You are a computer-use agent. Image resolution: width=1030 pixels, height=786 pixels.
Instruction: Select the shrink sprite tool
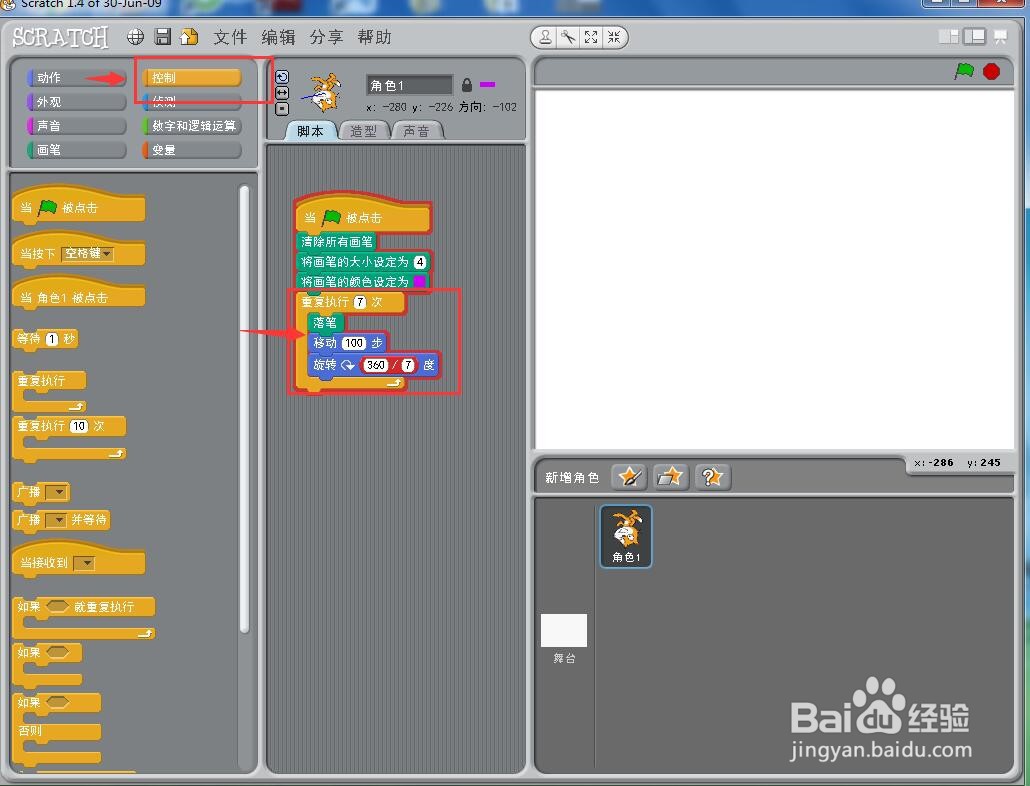point(614,37)
